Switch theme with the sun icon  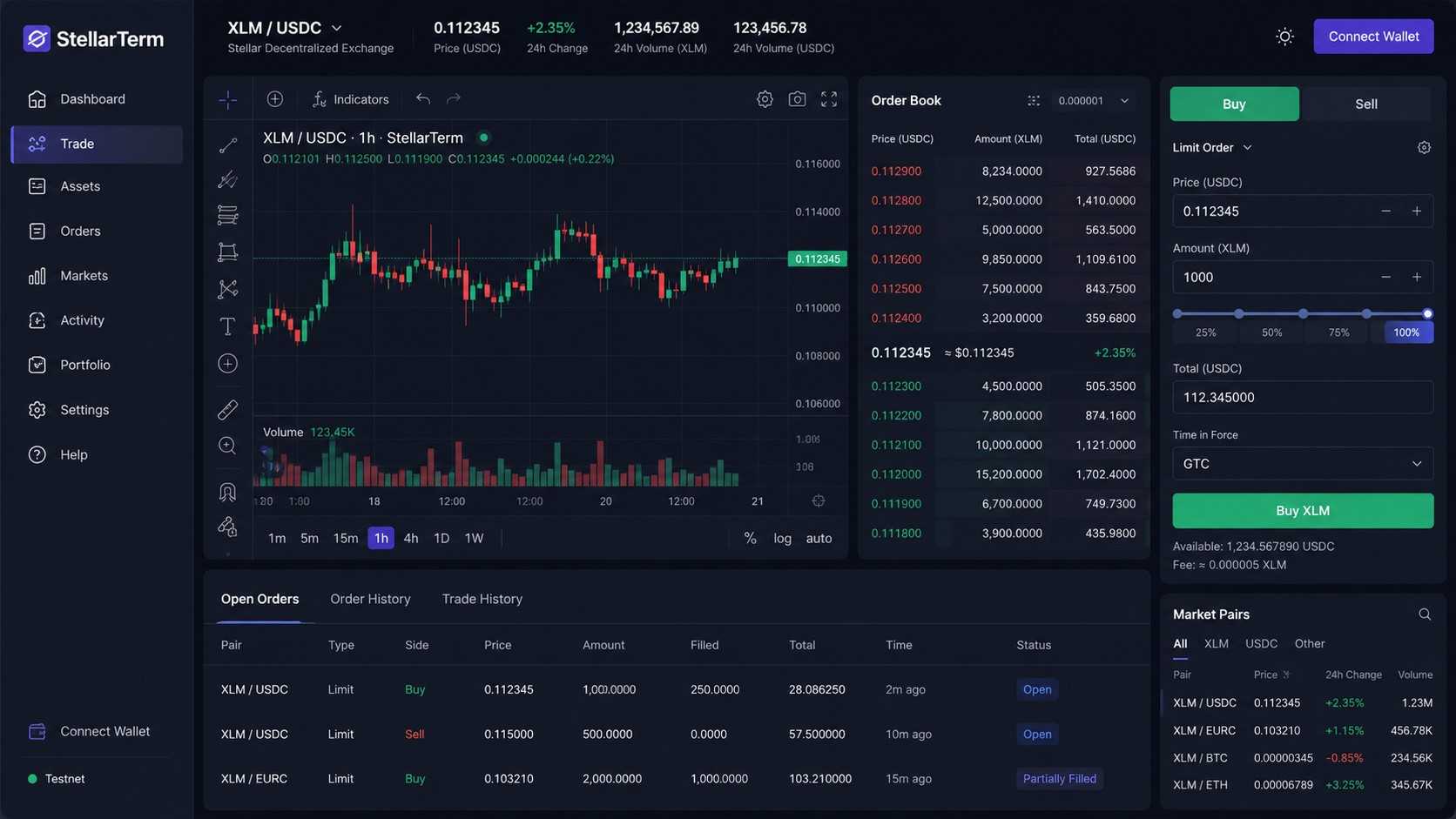click(1284, 37)
